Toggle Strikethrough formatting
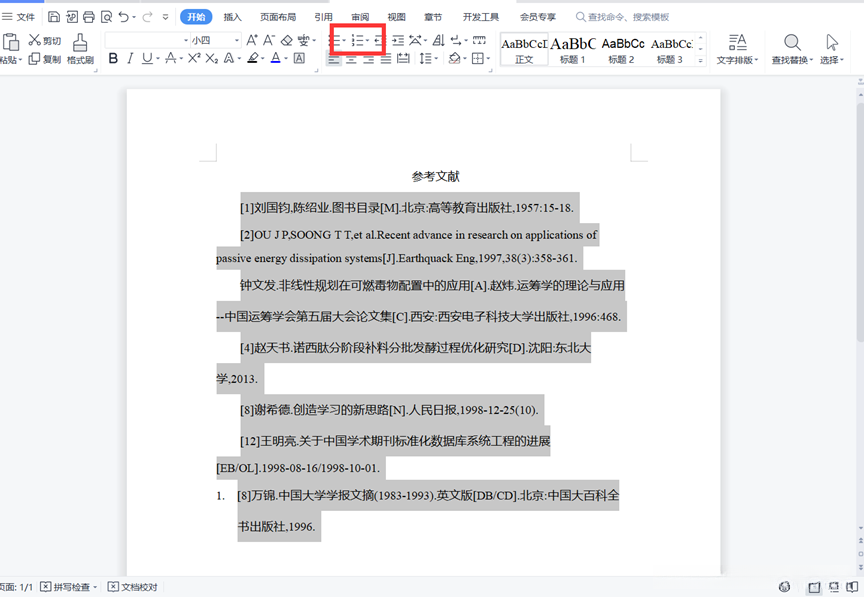864x597 pixels. (x=171, y=58)
